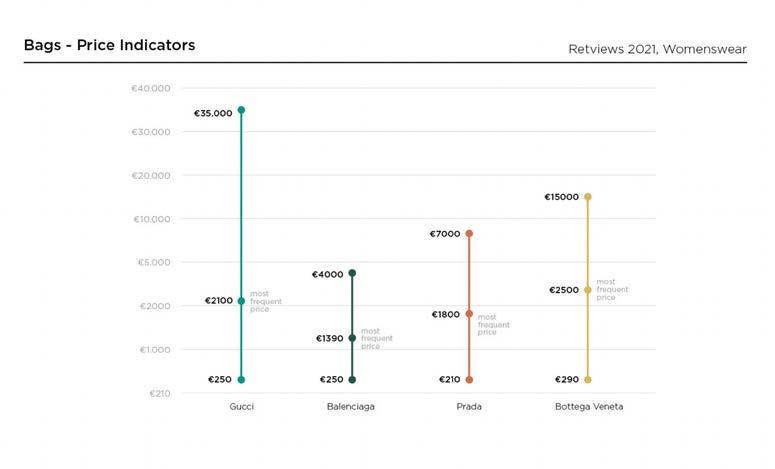Screen dimensions: 775x469
Task: Click the 'Retviews 2021, Womenswear' source text
Action: click(657, 48)
